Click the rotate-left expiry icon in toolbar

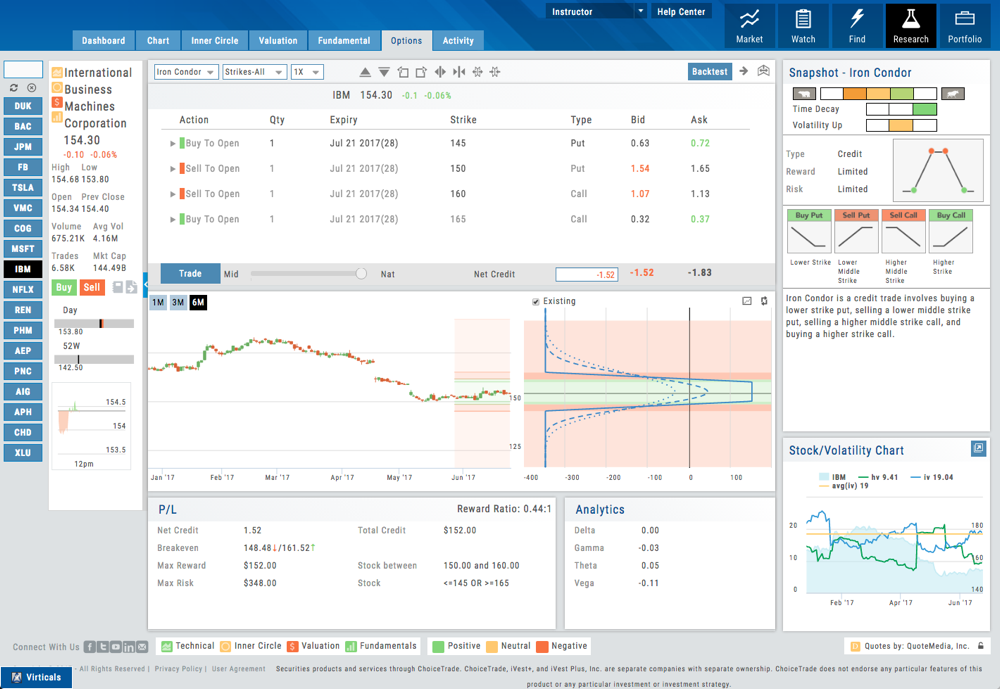click(x=403, y=72)
